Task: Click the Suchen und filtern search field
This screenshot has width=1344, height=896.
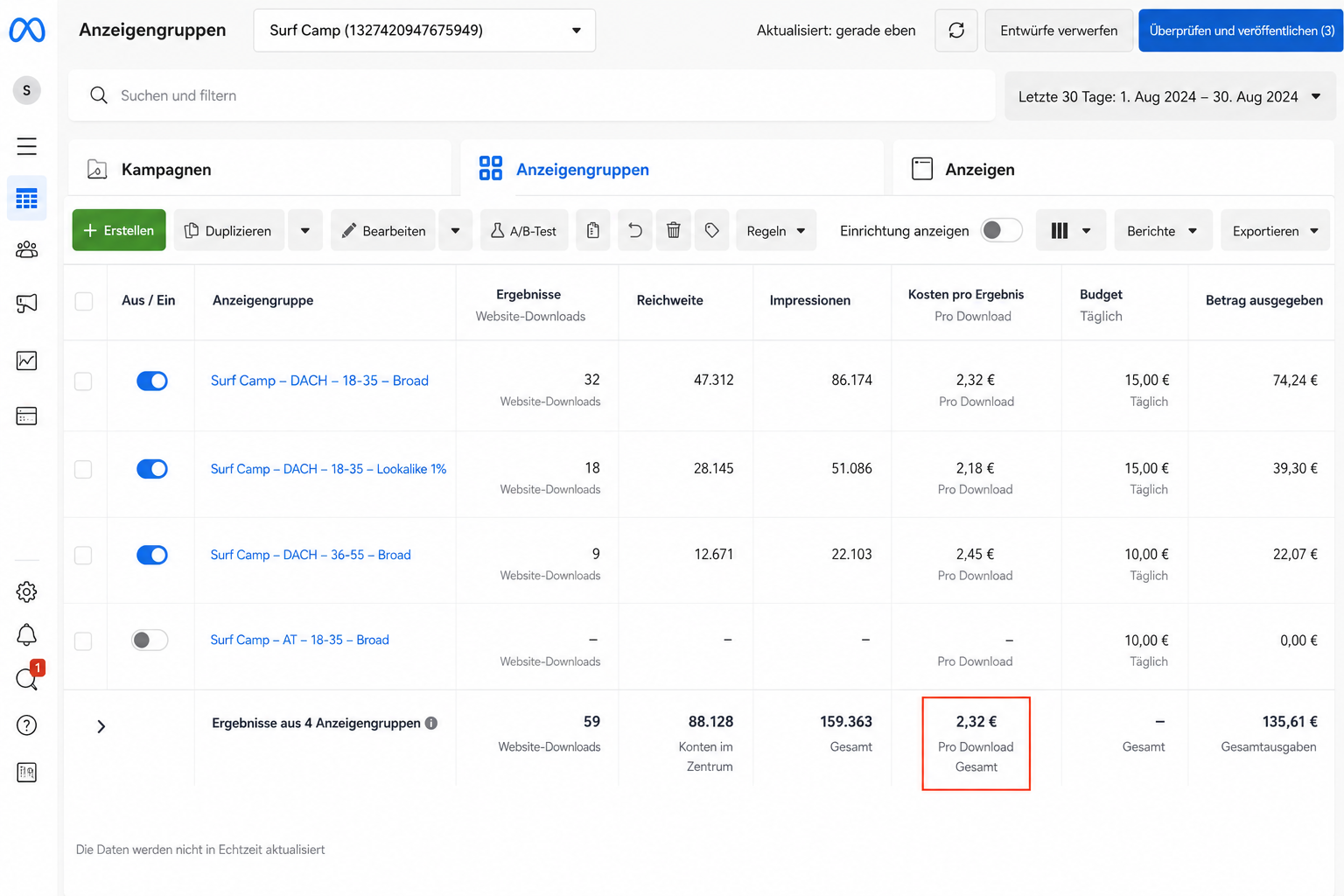Action: (532, 96)
